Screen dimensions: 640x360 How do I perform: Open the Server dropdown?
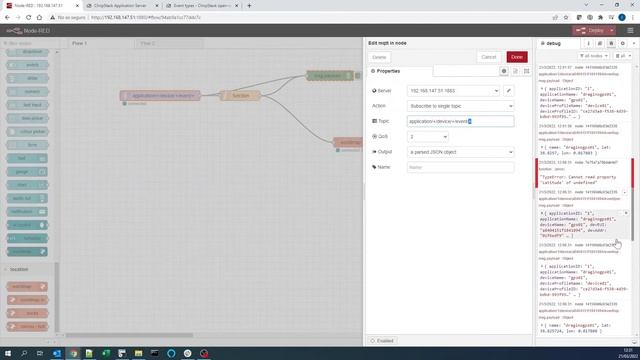pos(453,91)
